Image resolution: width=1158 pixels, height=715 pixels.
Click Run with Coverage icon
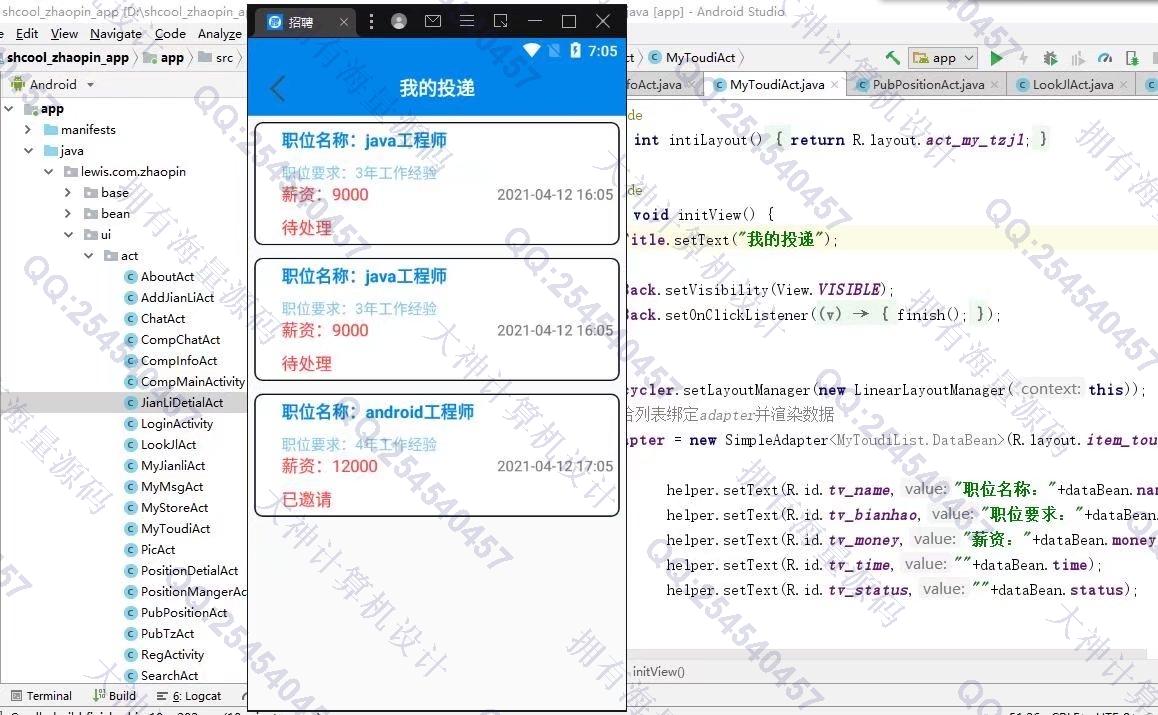click(1078, 58)
